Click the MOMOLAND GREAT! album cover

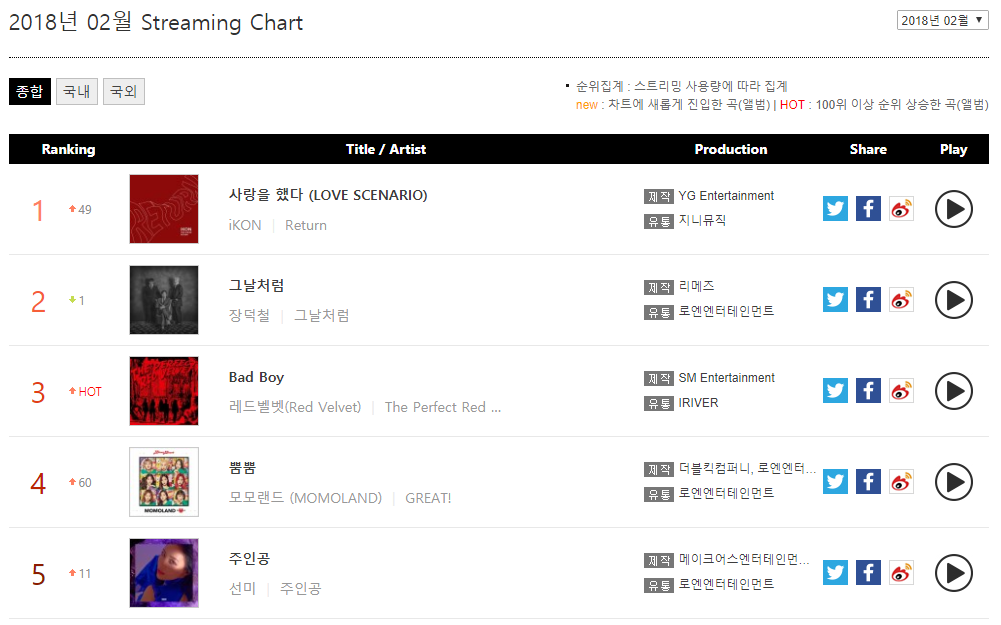(x=164, y=482)
